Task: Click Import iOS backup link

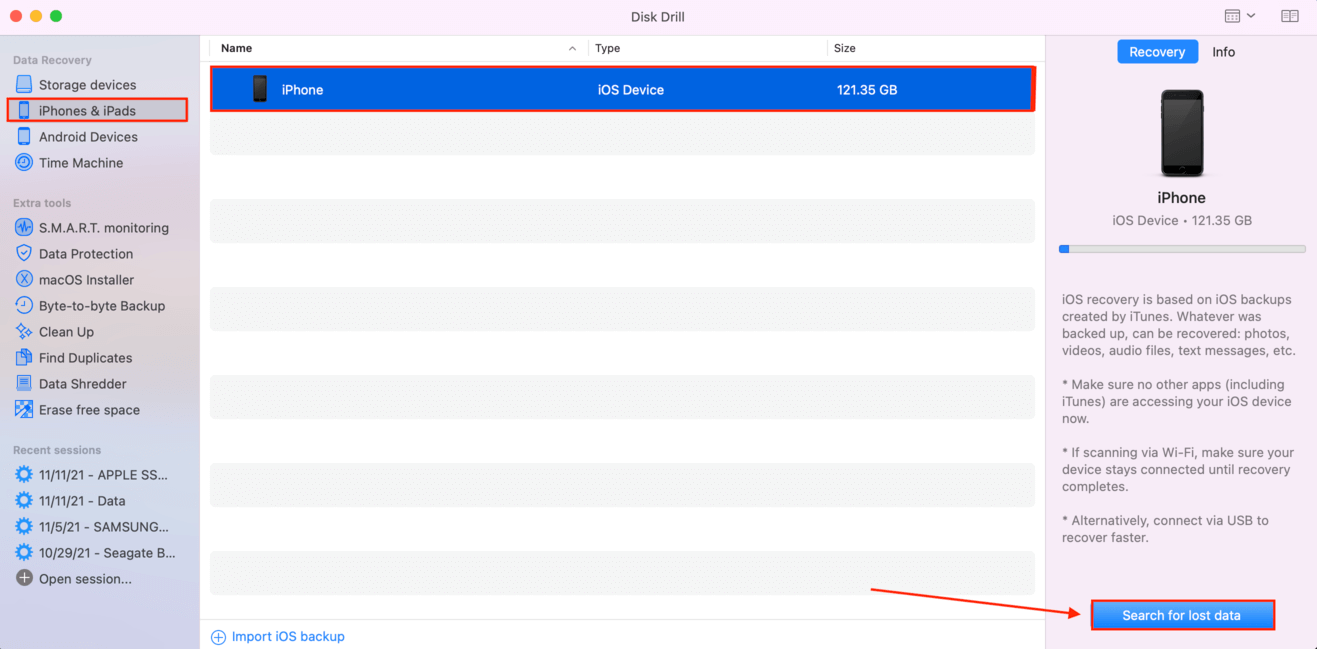Action: pos(288,637)
